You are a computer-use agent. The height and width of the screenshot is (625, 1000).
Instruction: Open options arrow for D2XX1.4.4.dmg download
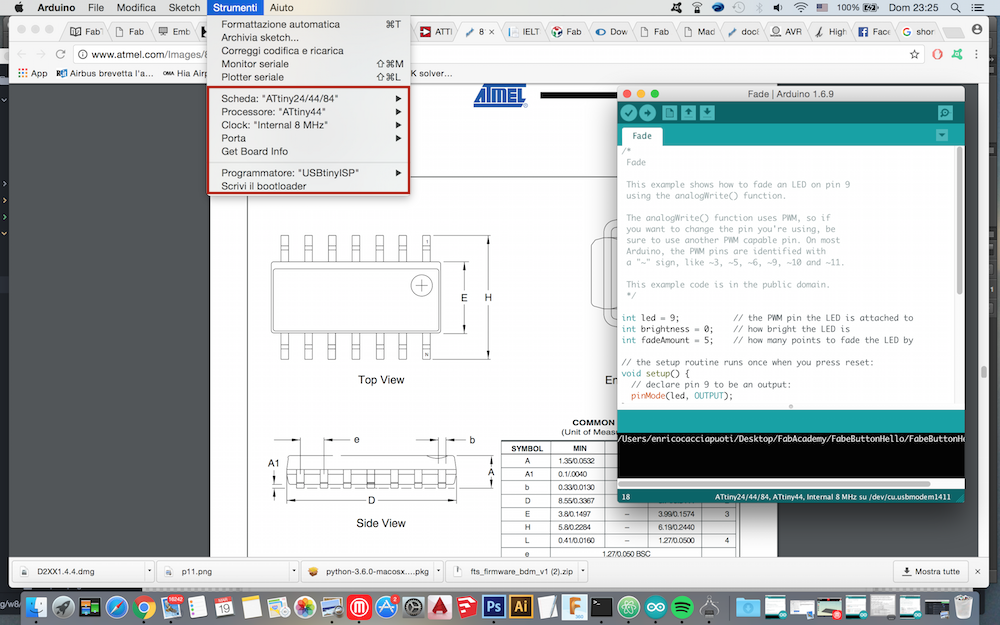(x=149, y=571)
